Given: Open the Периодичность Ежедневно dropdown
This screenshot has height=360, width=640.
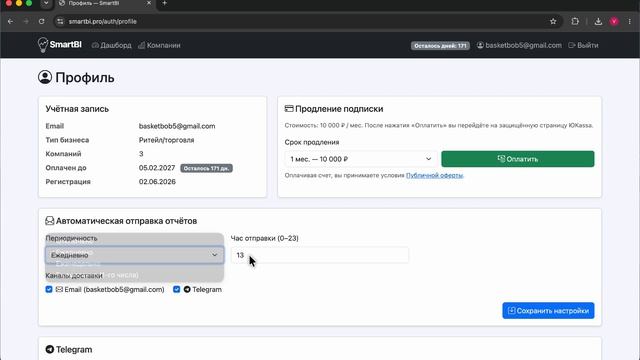Looking at the screenshot, I should (134, 255).
